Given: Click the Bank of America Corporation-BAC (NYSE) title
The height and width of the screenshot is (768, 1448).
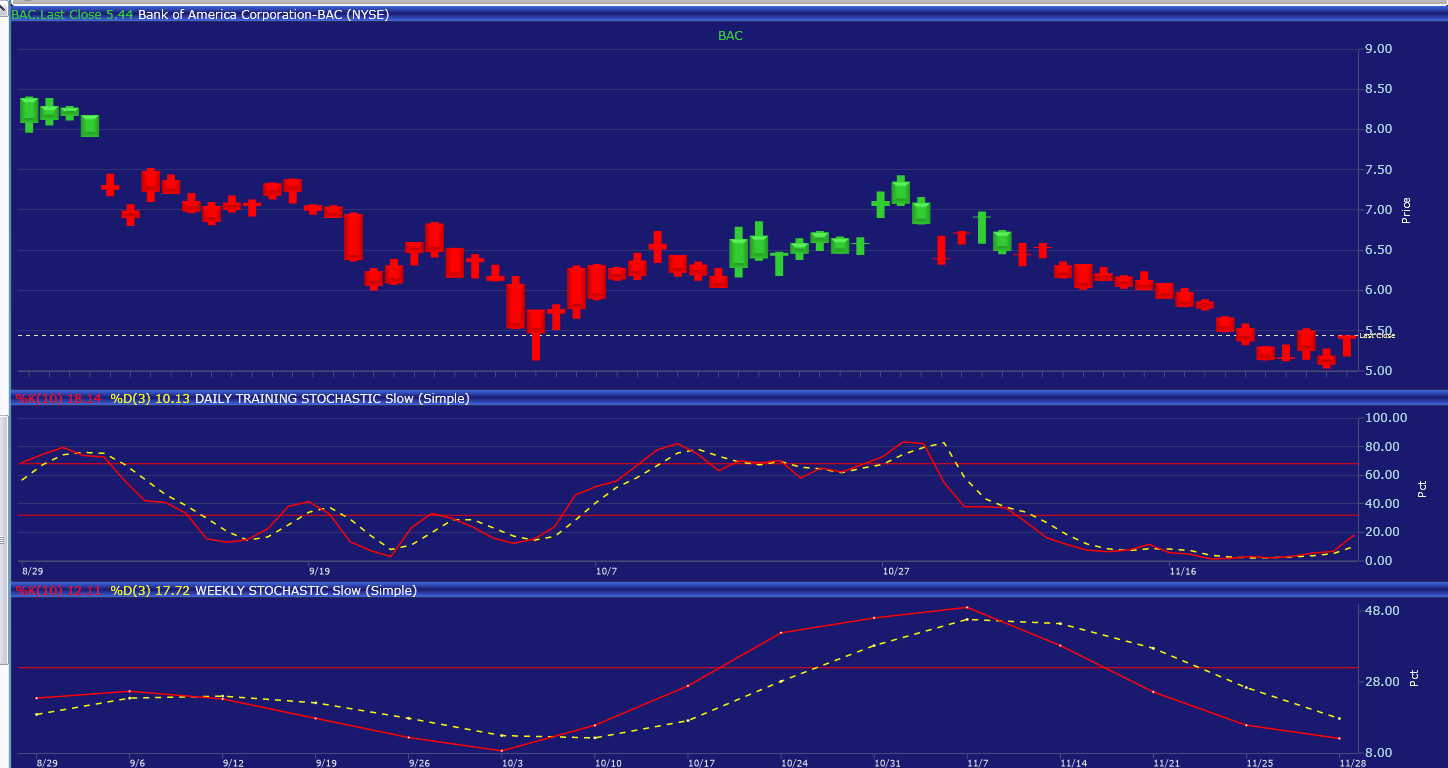Looking at the screenshot, I should tap(263, 14).
